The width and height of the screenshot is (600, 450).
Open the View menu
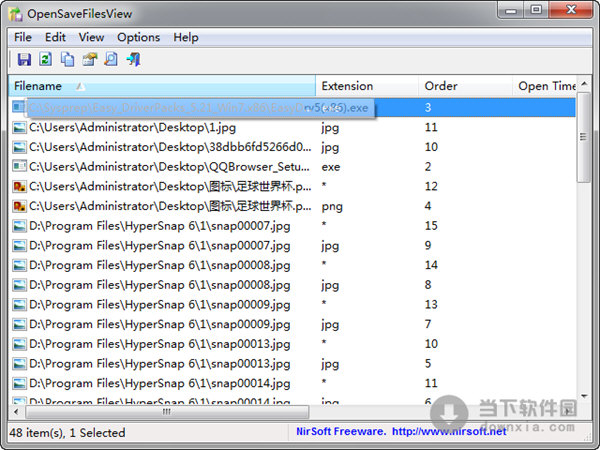point(91,38)
